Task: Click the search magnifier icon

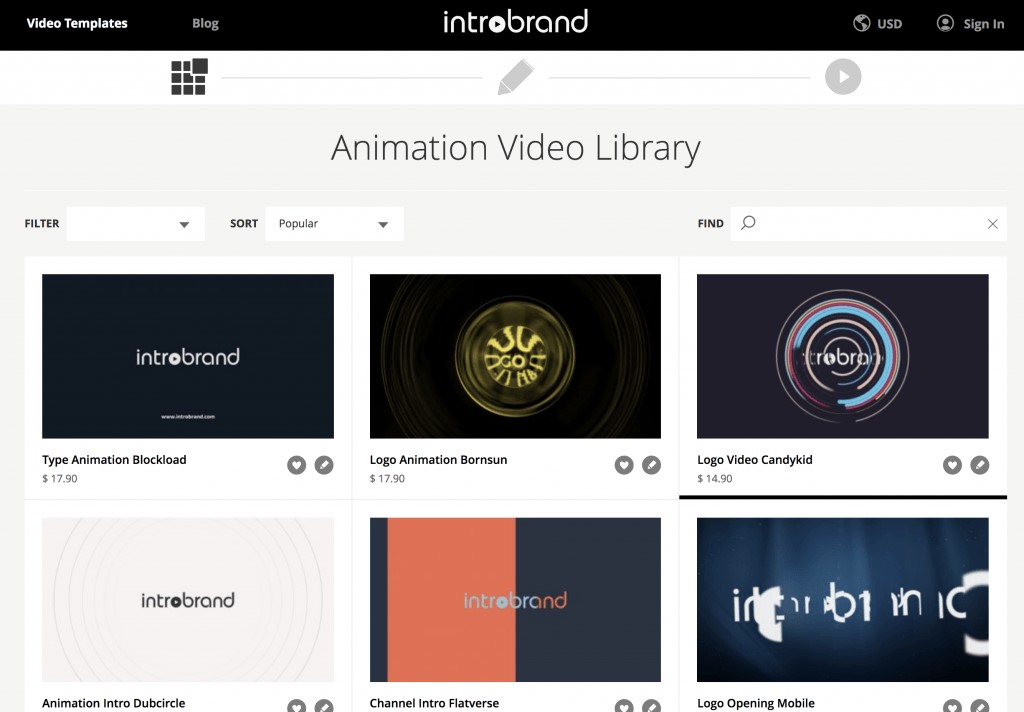Action: tap(748, 223)
